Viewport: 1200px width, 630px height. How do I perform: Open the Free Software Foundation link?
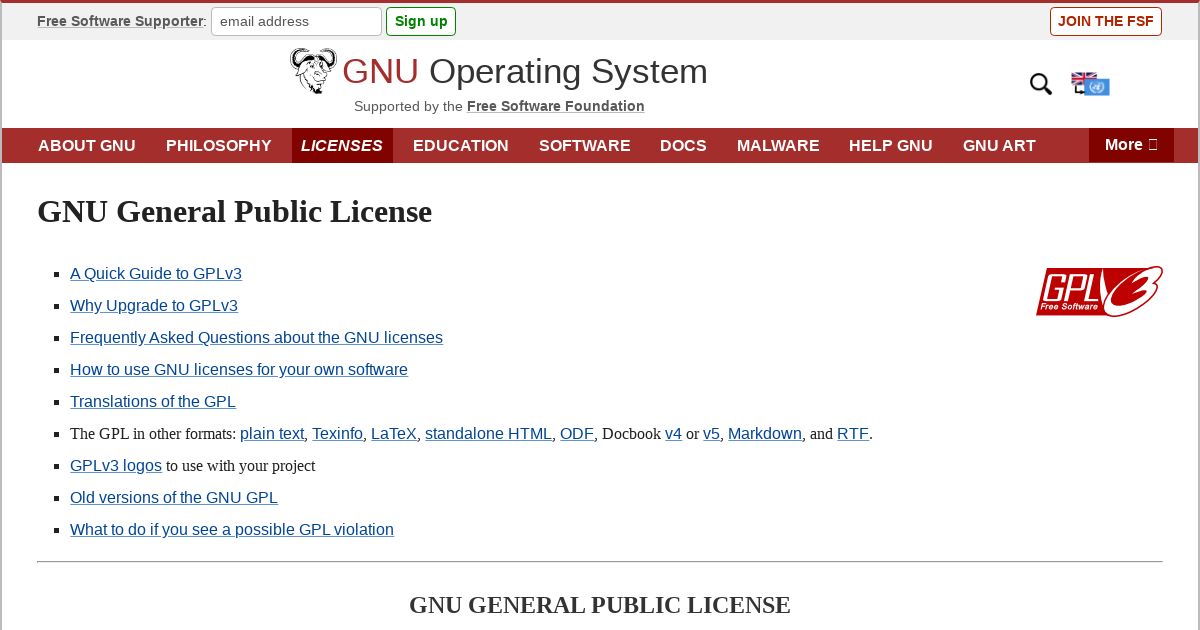pyautogui.click(x=556, y=106)
